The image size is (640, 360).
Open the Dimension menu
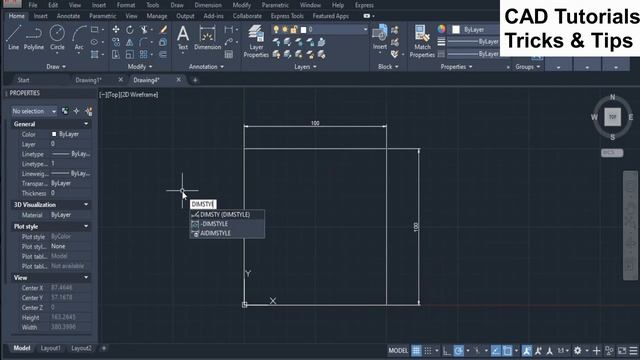coord(208,5)
